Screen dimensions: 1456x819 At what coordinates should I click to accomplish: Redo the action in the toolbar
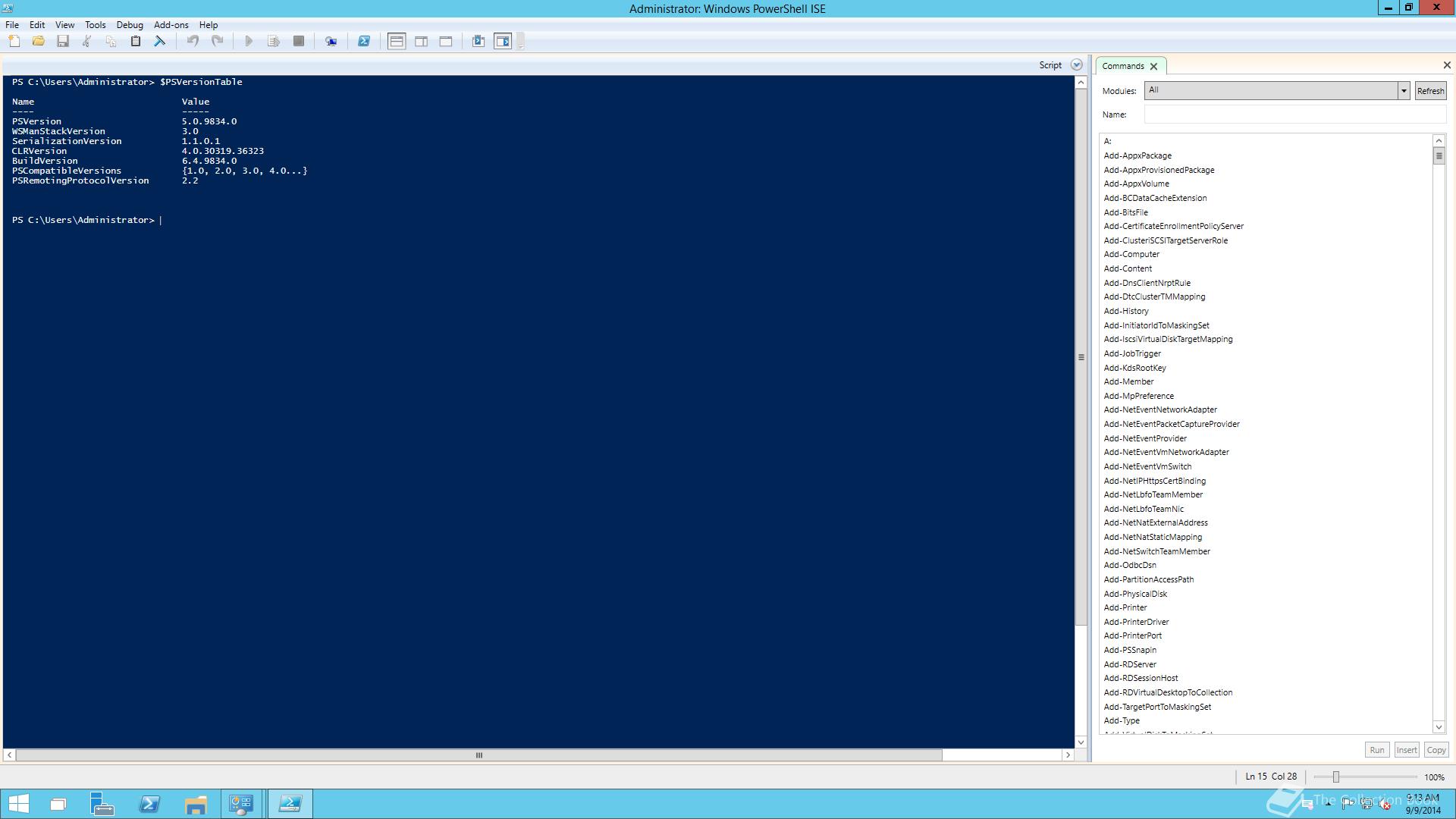[x=218, y=41]
